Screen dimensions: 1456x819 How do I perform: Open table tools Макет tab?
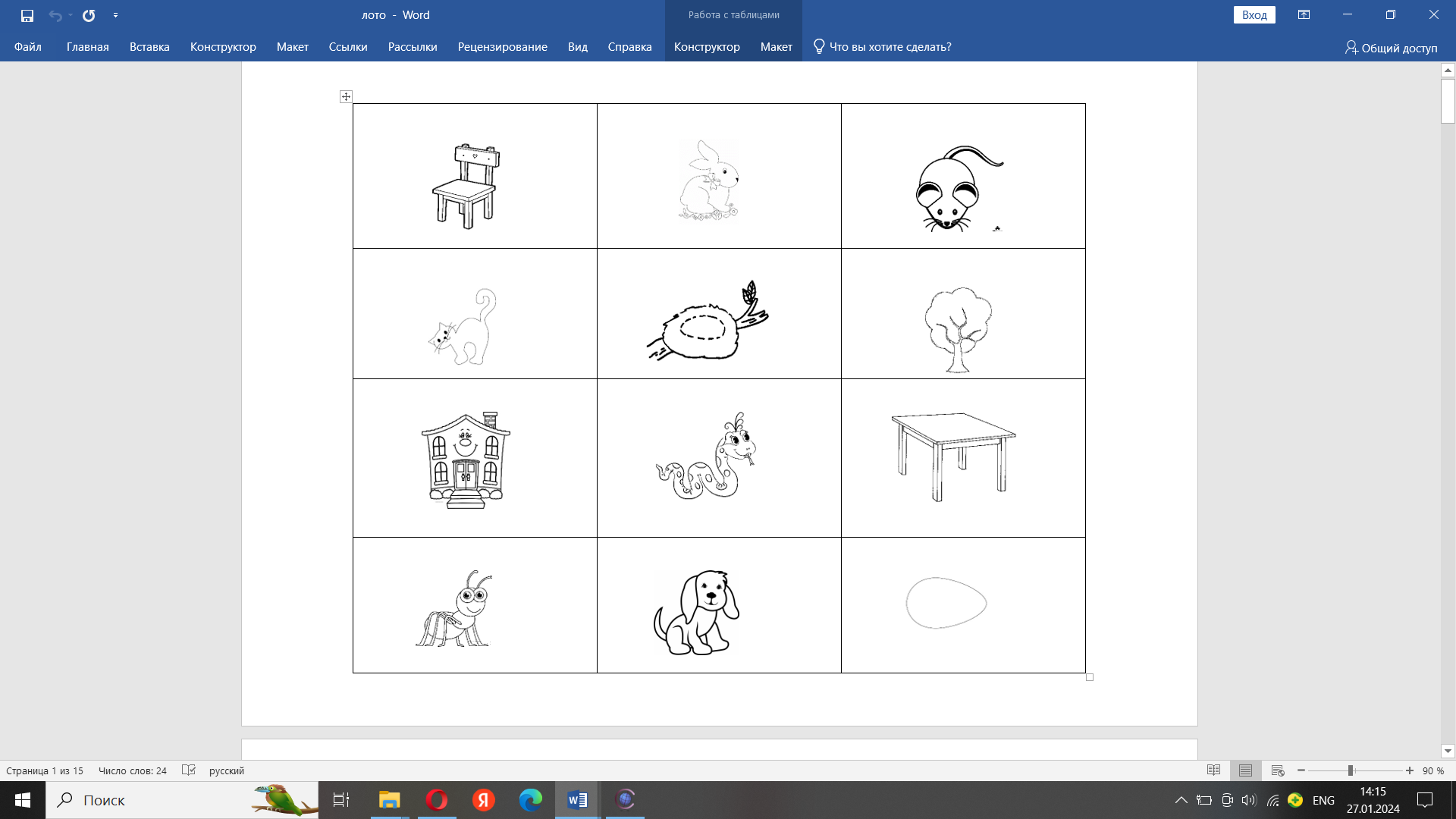[777, 47]
